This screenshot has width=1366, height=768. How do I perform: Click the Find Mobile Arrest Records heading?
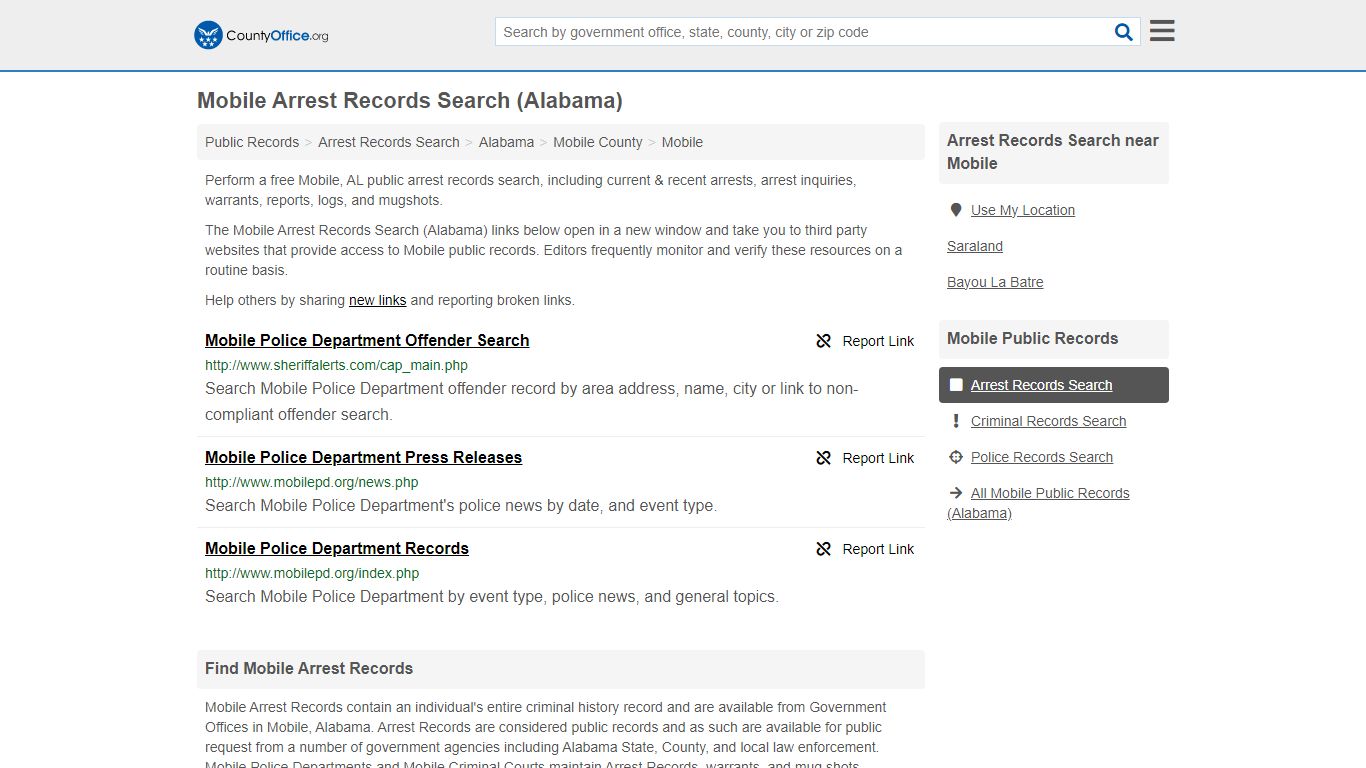point(309,668)
